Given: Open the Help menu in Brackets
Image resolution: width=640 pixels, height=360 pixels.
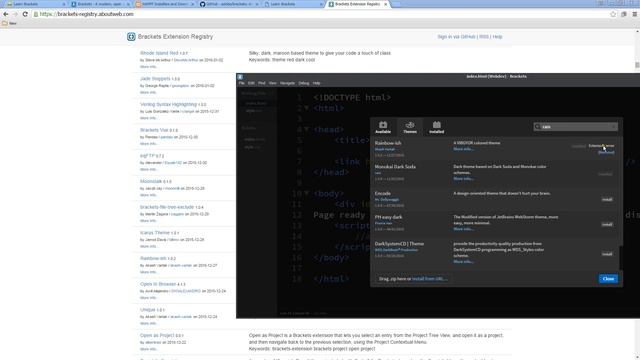Looking at the screenshot, I should tap(316, 83).
